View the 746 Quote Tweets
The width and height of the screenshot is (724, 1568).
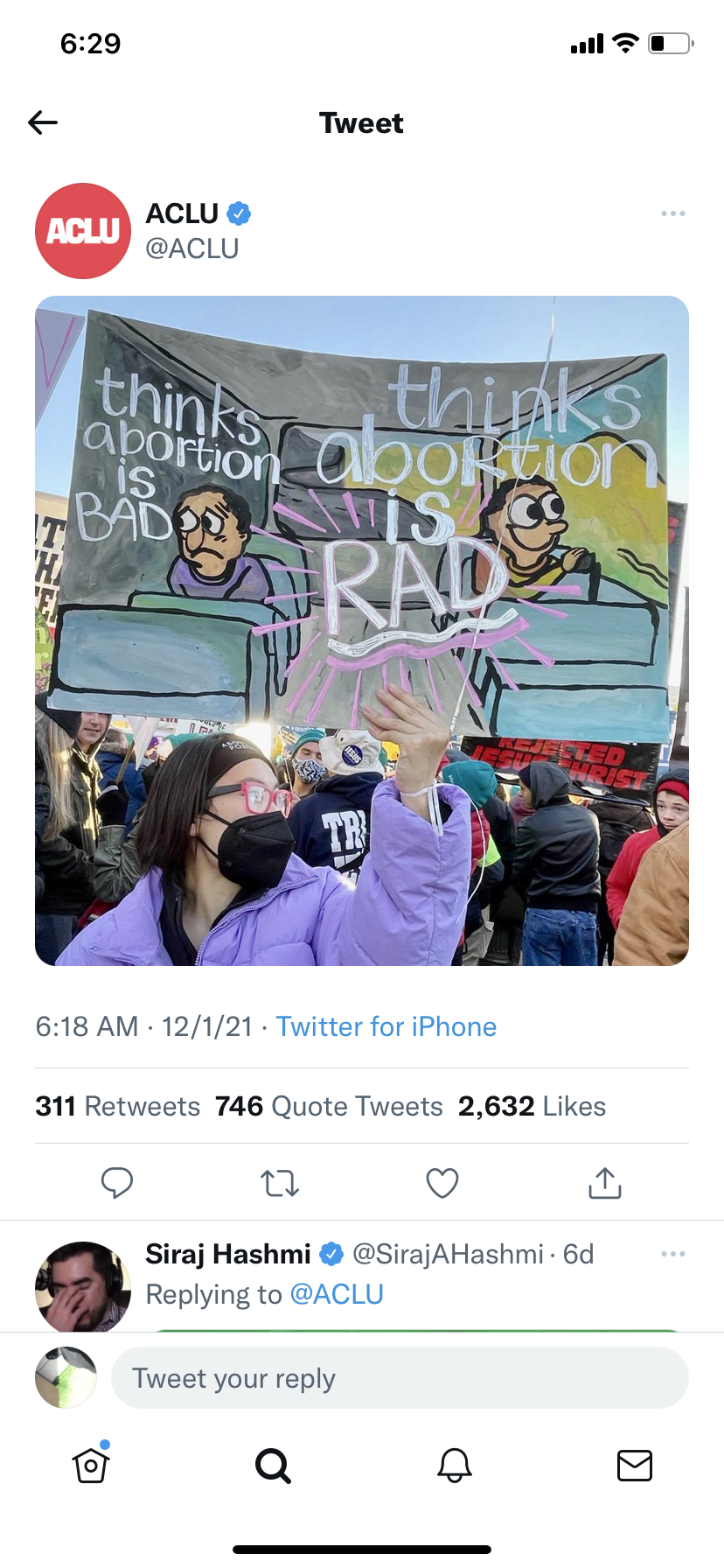point(329,1106)
